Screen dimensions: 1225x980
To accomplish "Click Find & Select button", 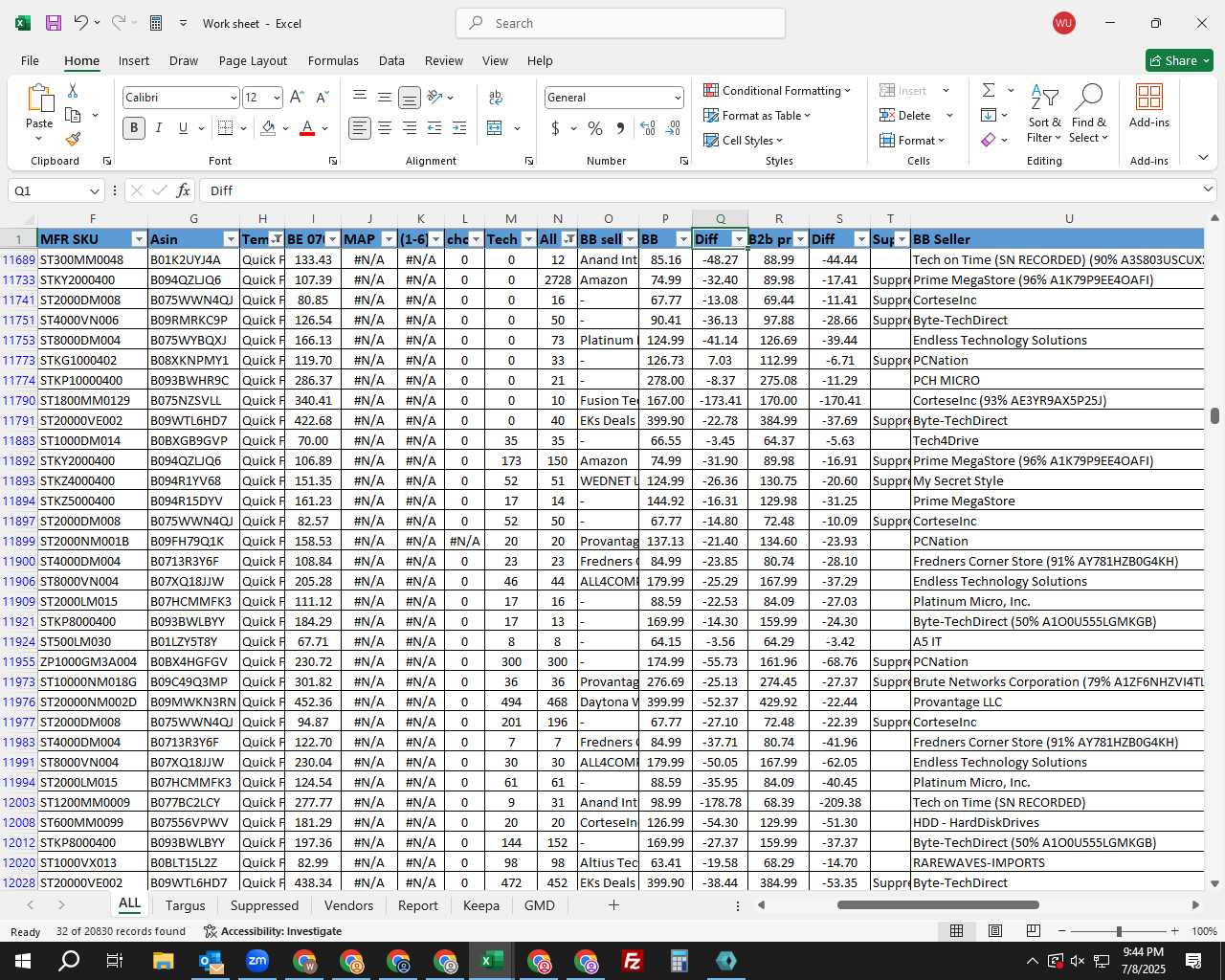I will (1089, 114).
